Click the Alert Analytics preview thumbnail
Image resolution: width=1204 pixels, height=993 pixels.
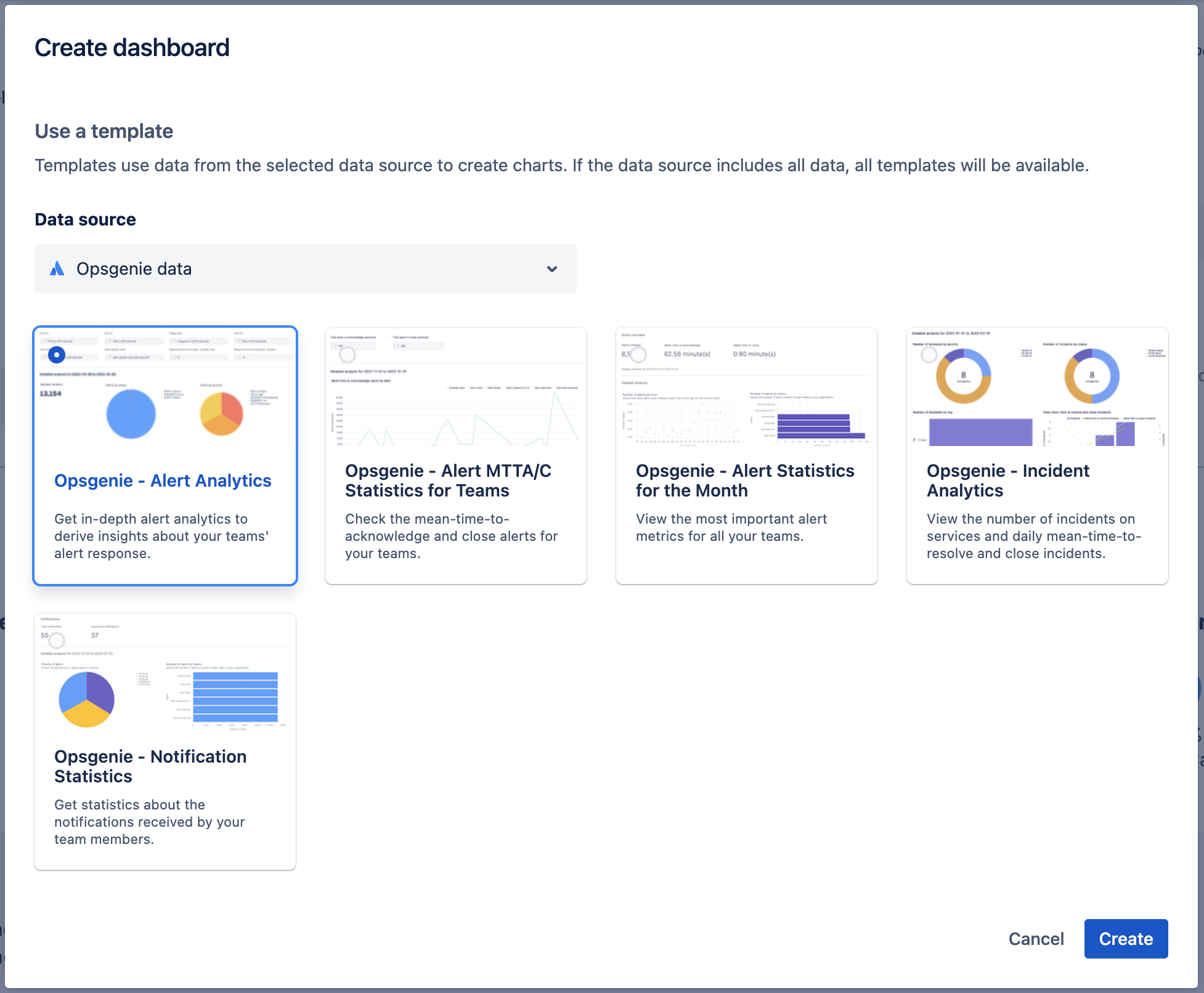[165, 394]
